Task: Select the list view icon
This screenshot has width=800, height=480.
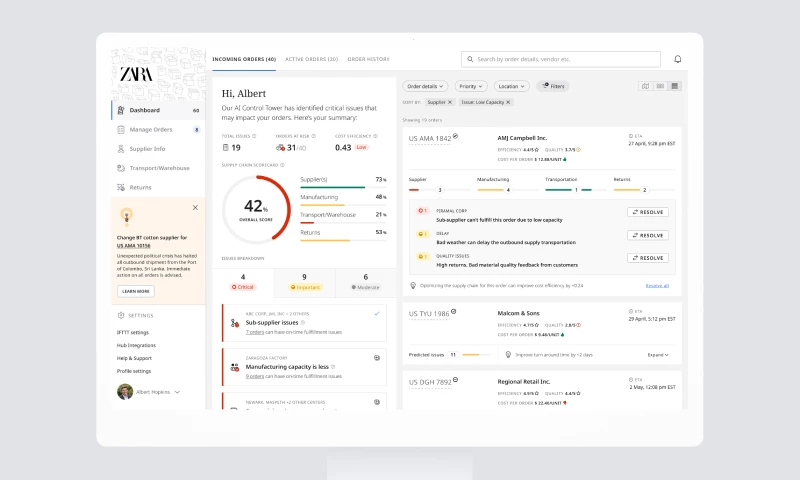Action: [675, 86]
